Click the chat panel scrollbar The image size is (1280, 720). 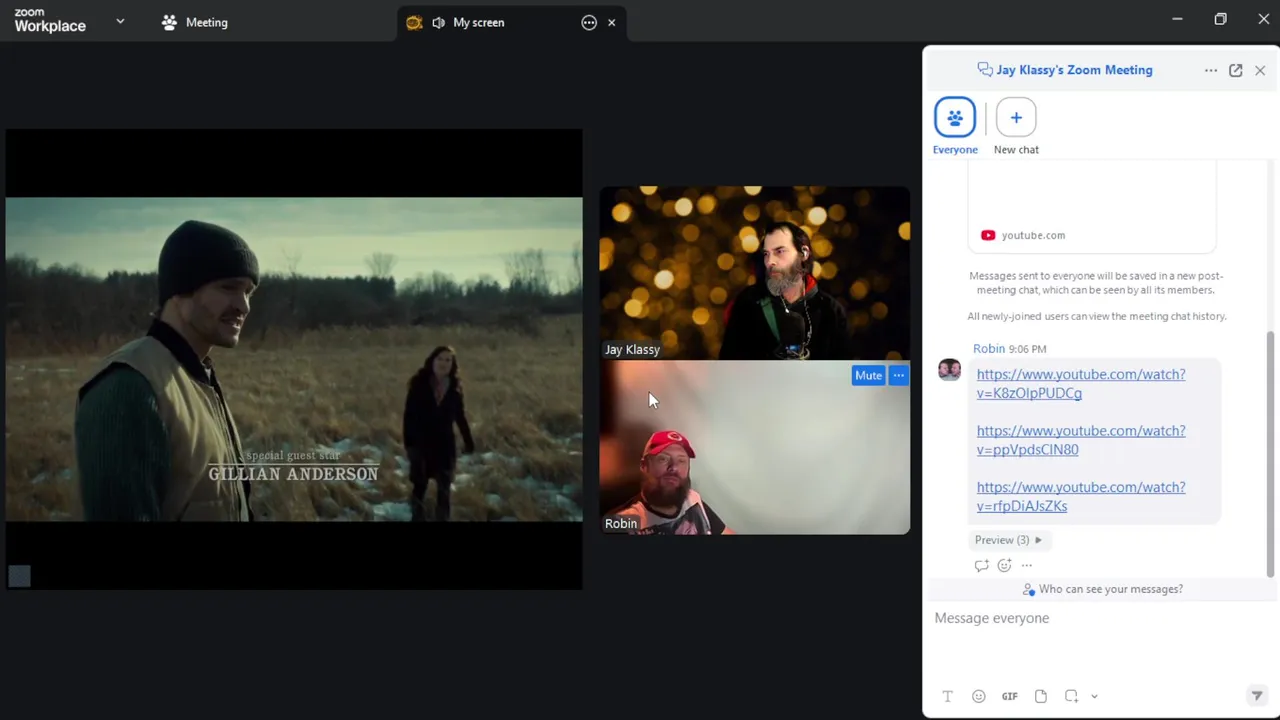click(1271, 455)
